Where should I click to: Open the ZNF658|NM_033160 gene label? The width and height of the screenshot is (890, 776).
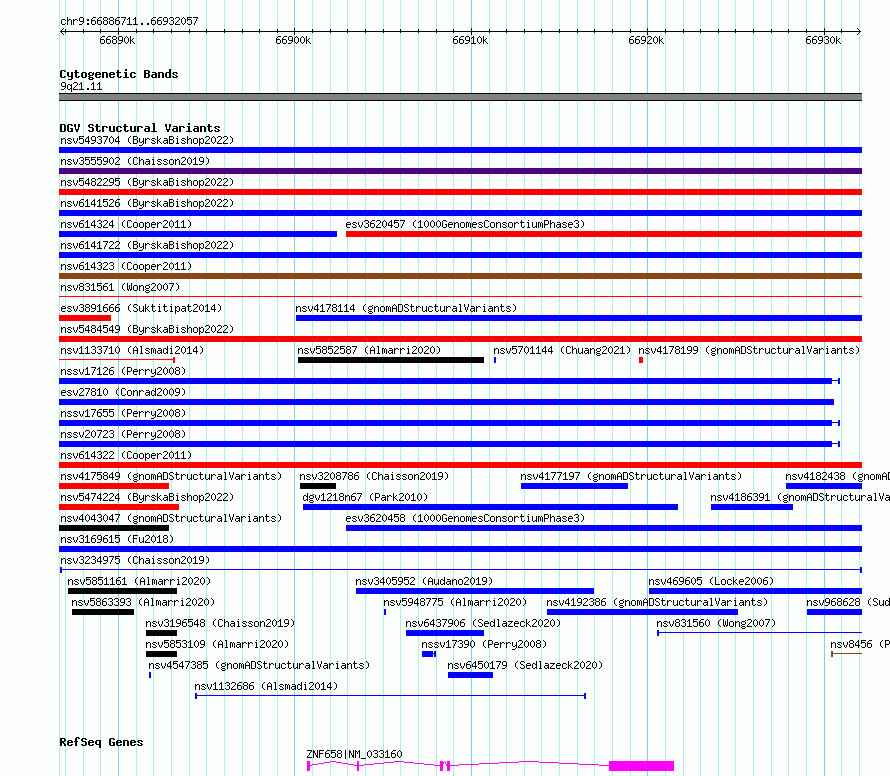tap(354, 754)
